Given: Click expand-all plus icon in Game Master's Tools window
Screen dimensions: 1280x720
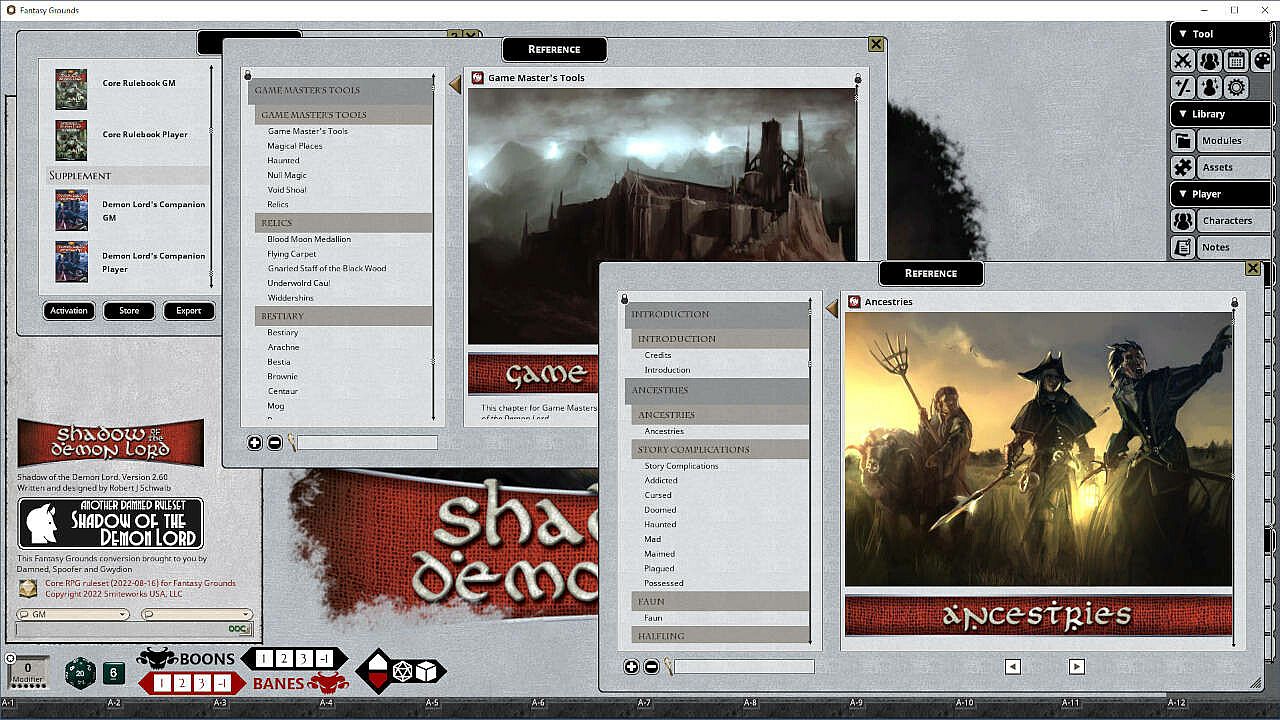Looking at the screenshot, I should point(254,443).
